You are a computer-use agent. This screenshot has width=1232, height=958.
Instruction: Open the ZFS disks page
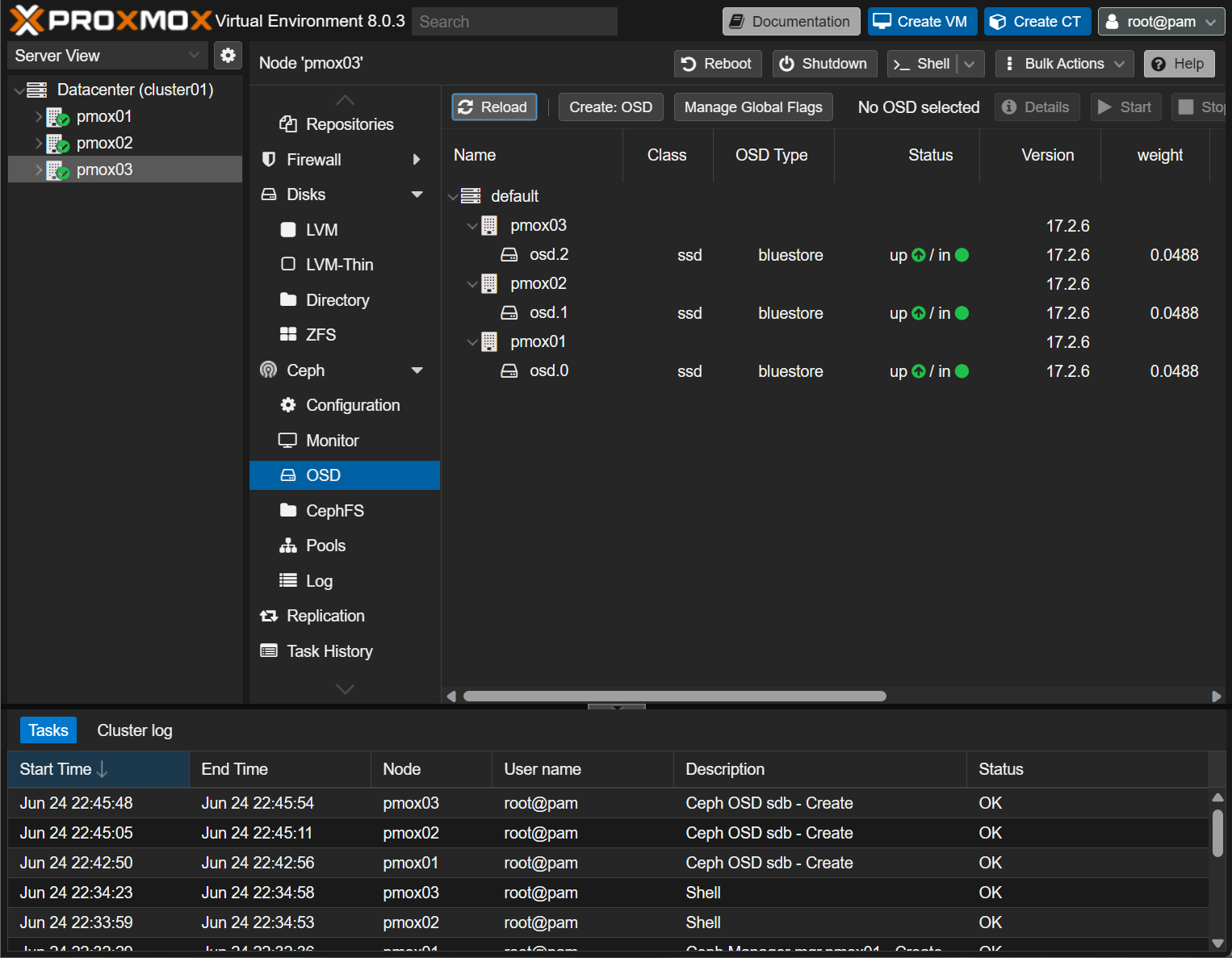321,335
